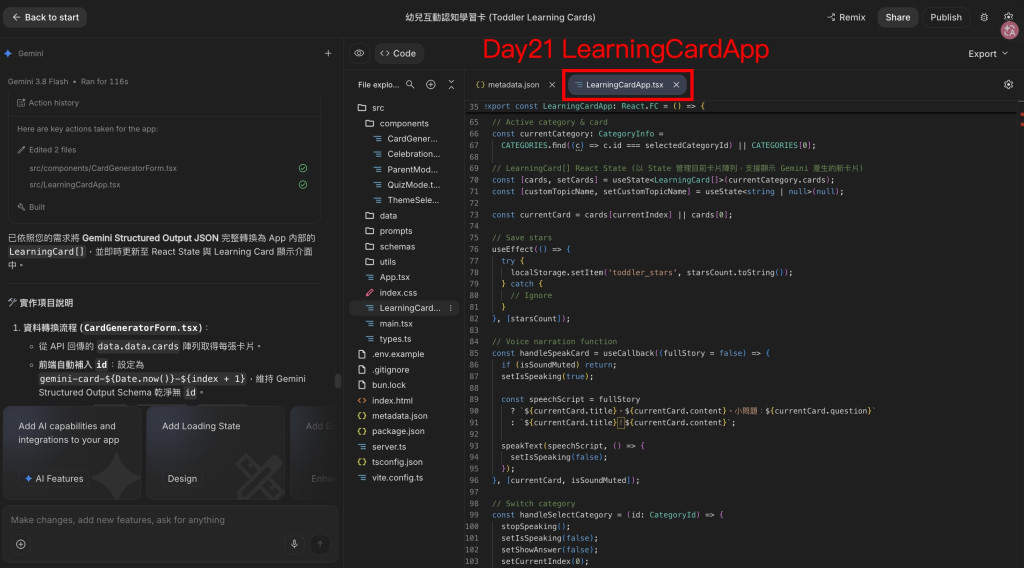Select LearningCard... file in tree
Viewport: 1024px width, 568px height.
(x=402, y=308)
